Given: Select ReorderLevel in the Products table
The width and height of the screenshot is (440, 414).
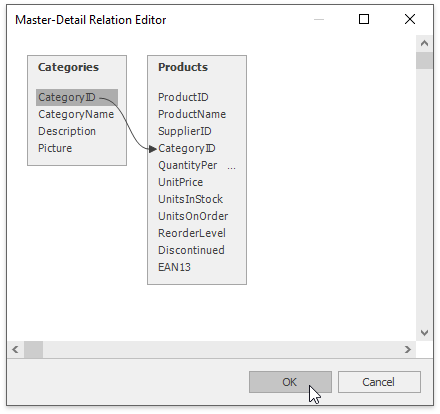Looking at the screenshot, I should tap(192, 233).
